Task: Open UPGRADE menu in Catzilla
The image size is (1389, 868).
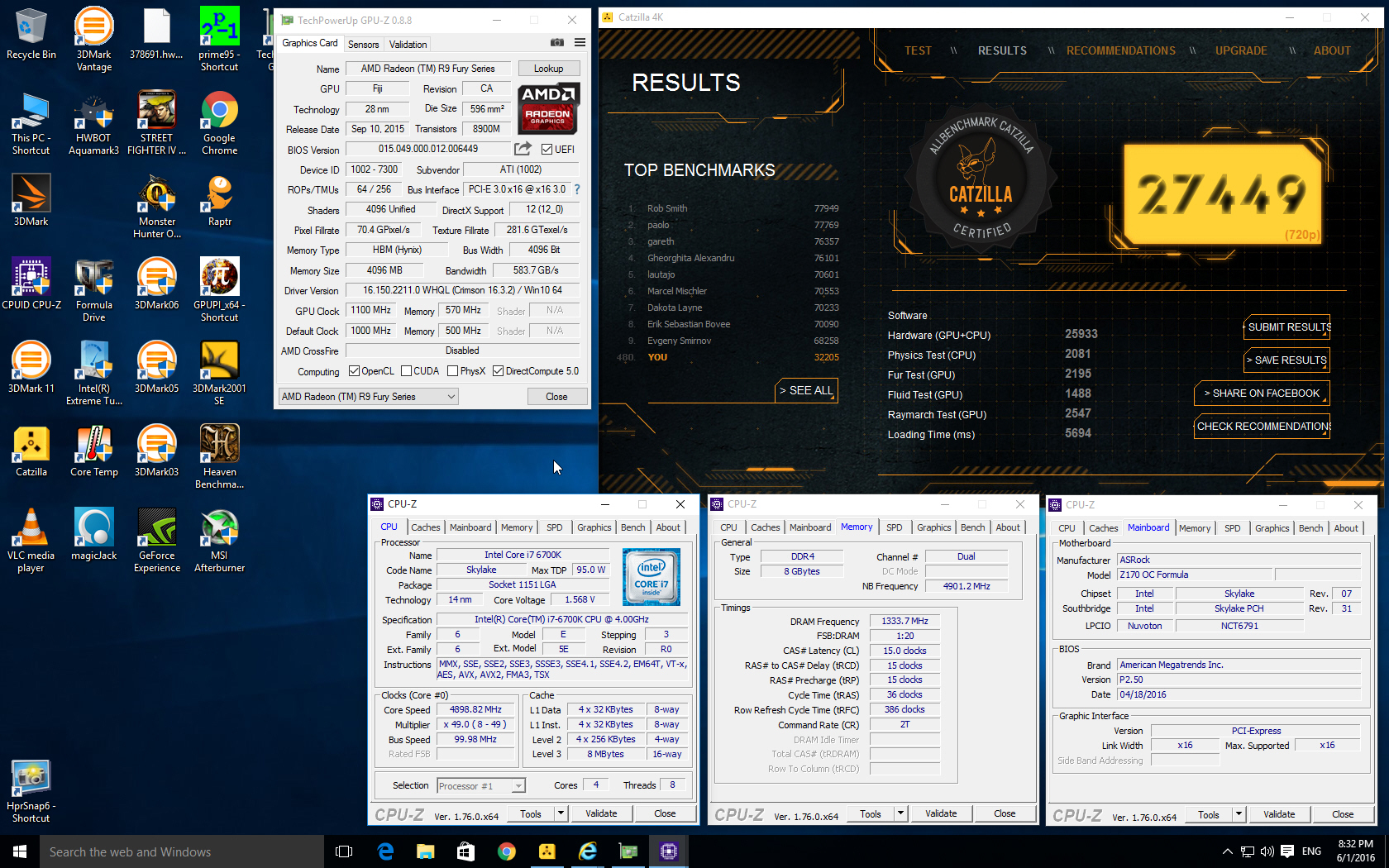Action: (1241, 50)
